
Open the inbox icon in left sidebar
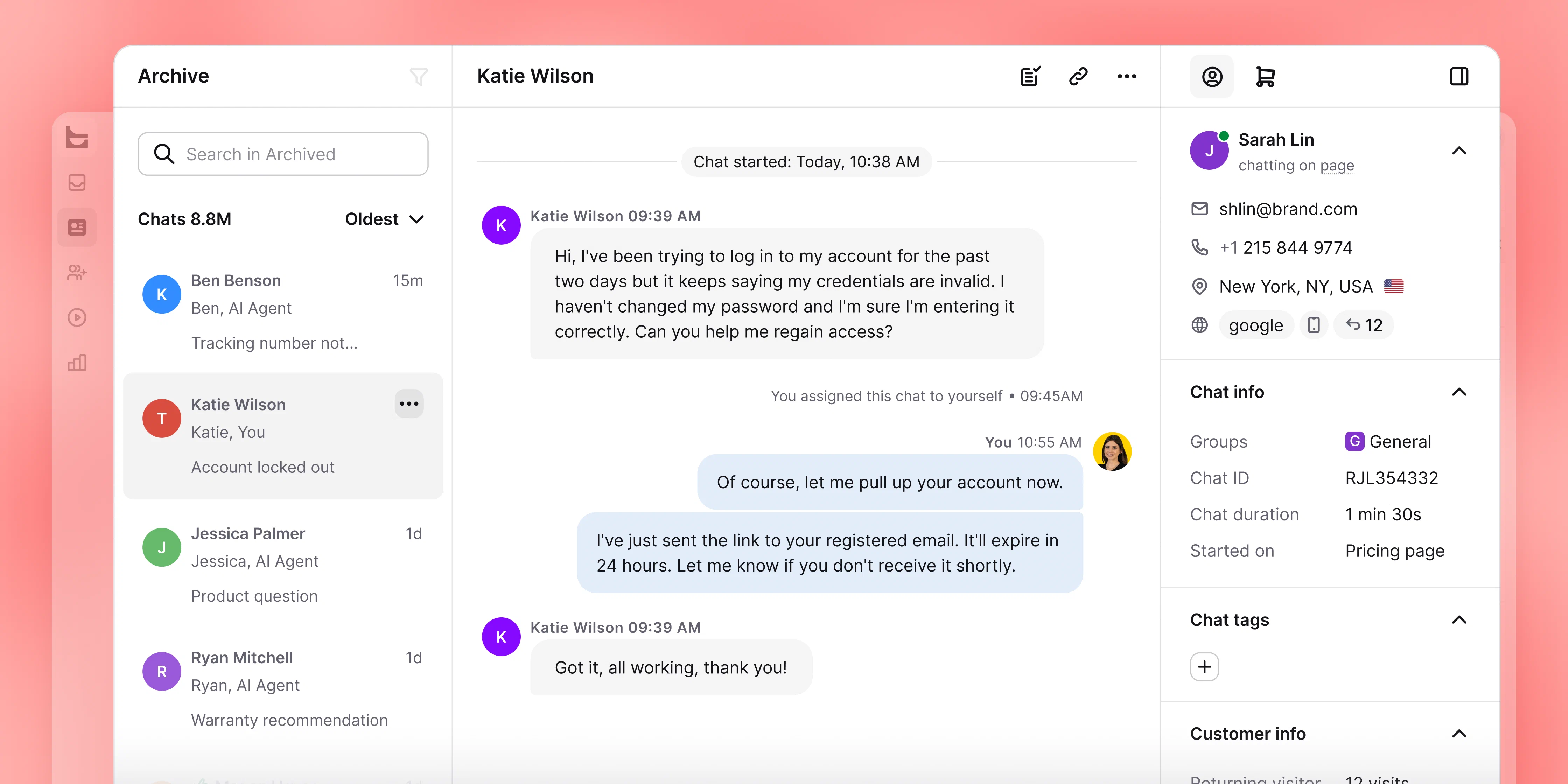(77, 182)
